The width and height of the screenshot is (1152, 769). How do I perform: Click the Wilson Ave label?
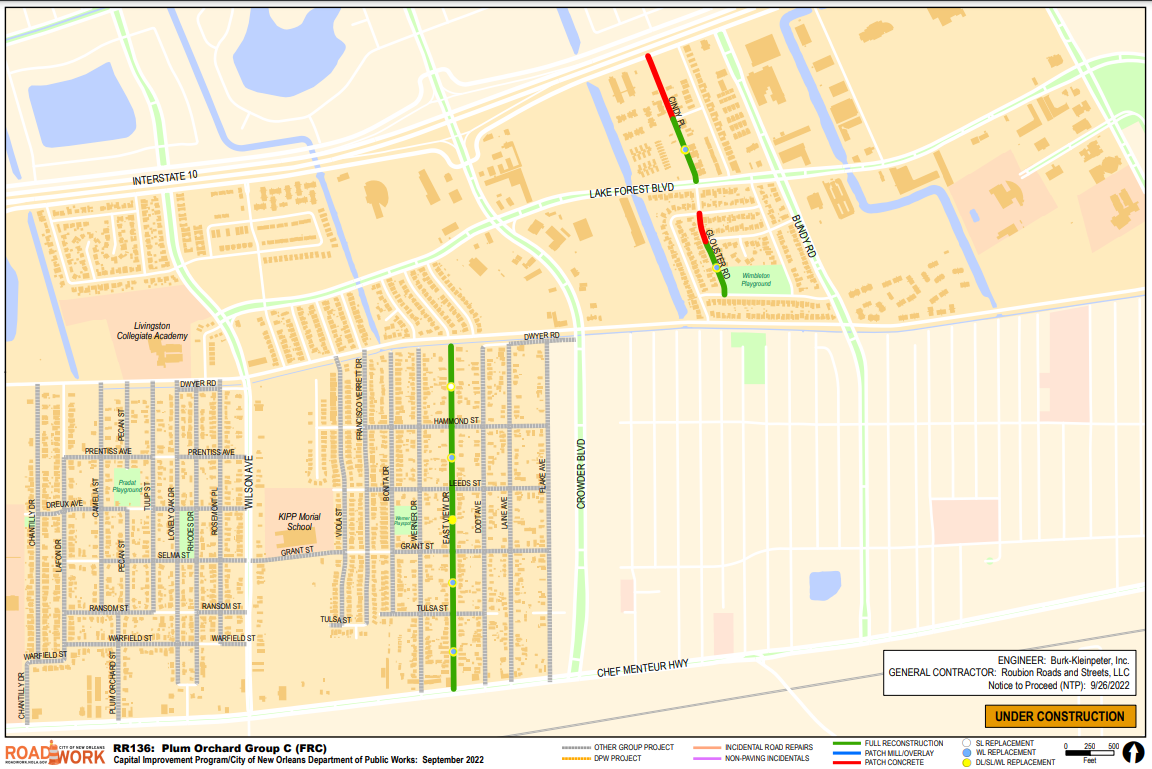coord(248,482)
